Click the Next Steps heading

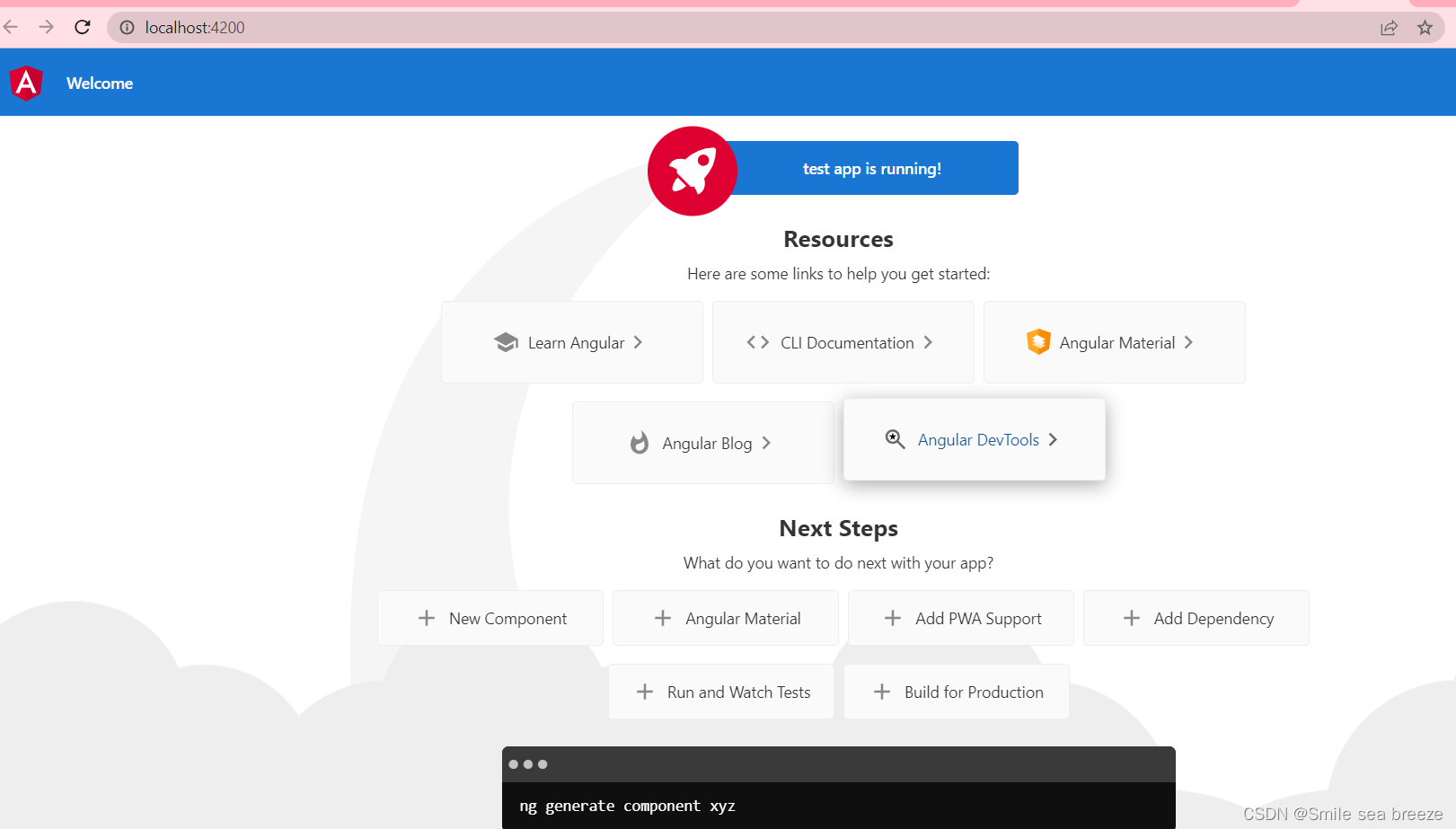point(839,528)
